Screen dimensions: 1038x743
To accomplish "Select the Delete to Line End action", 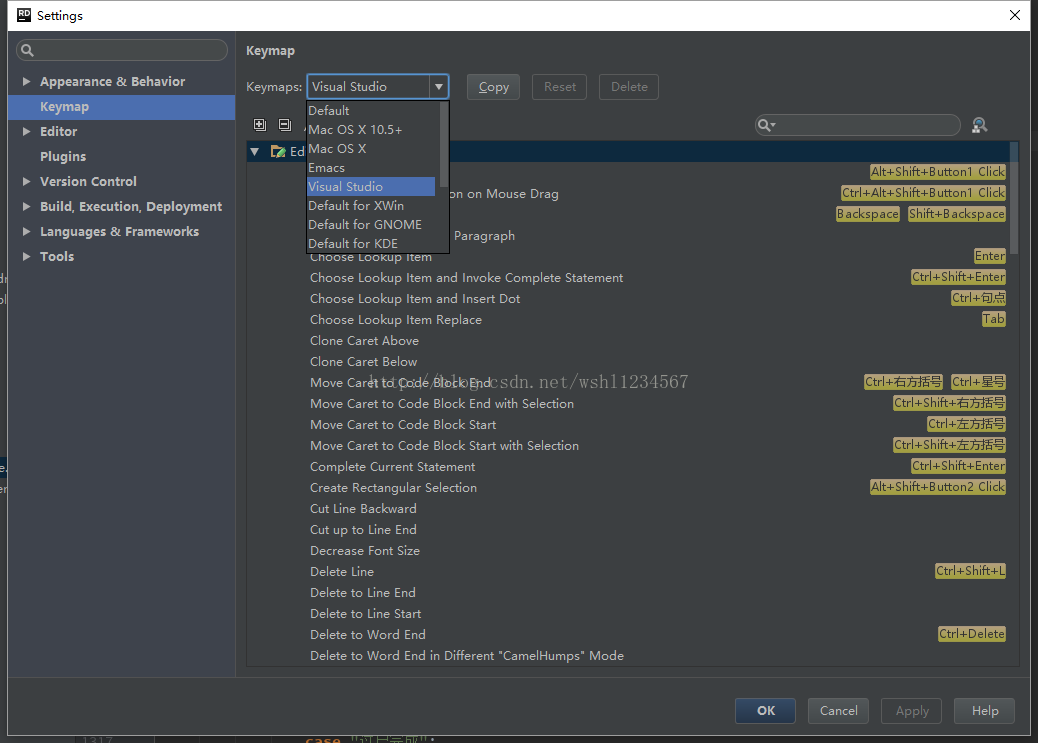I will pos(363,593).
